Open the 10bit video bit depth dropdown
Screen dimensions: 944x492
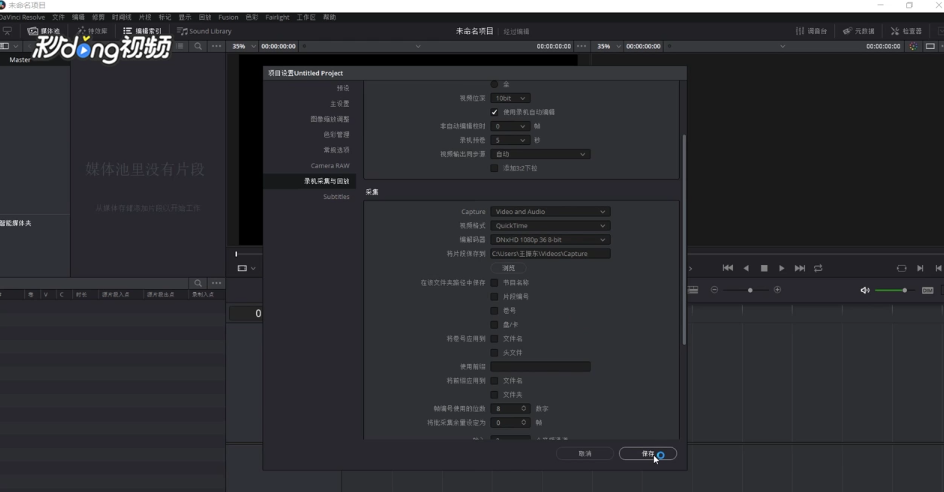point(510,98)
